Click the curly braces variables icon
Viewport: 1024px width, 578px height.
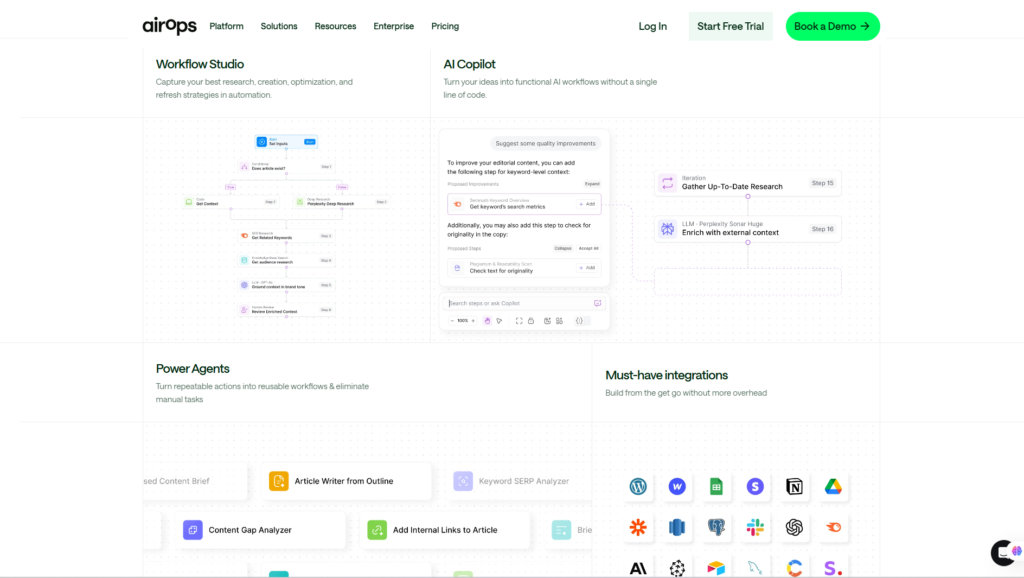coord(579,321)
